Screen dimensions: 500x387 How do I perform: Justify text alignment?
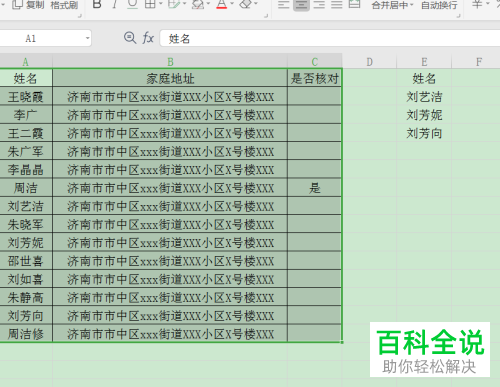coord(337,4)
